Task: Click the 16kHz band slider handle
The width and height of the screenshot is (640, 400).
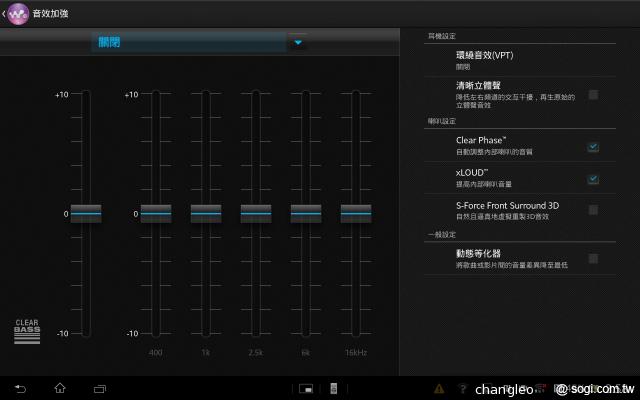Action: pos(356,213)
